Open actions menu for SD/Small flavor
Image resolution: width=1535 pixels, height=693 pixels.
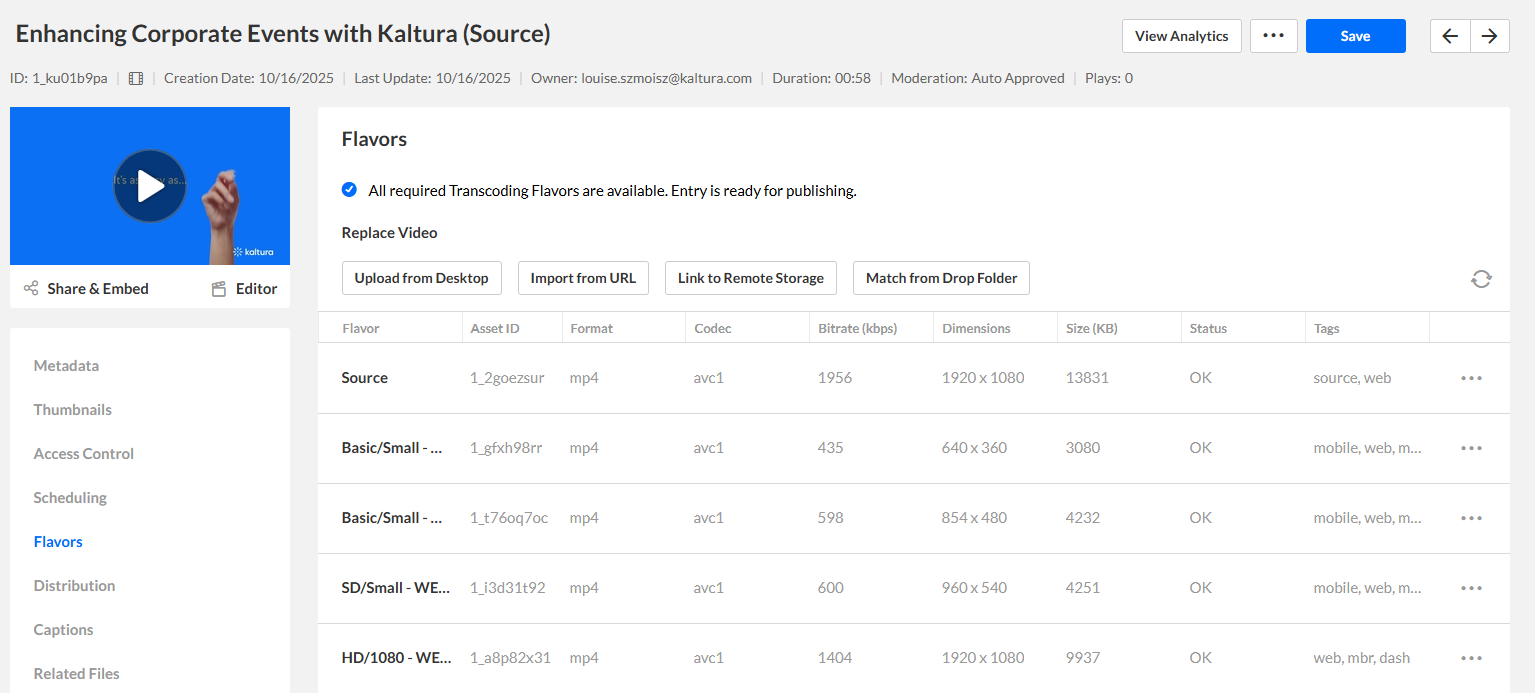pos(1471,588)
